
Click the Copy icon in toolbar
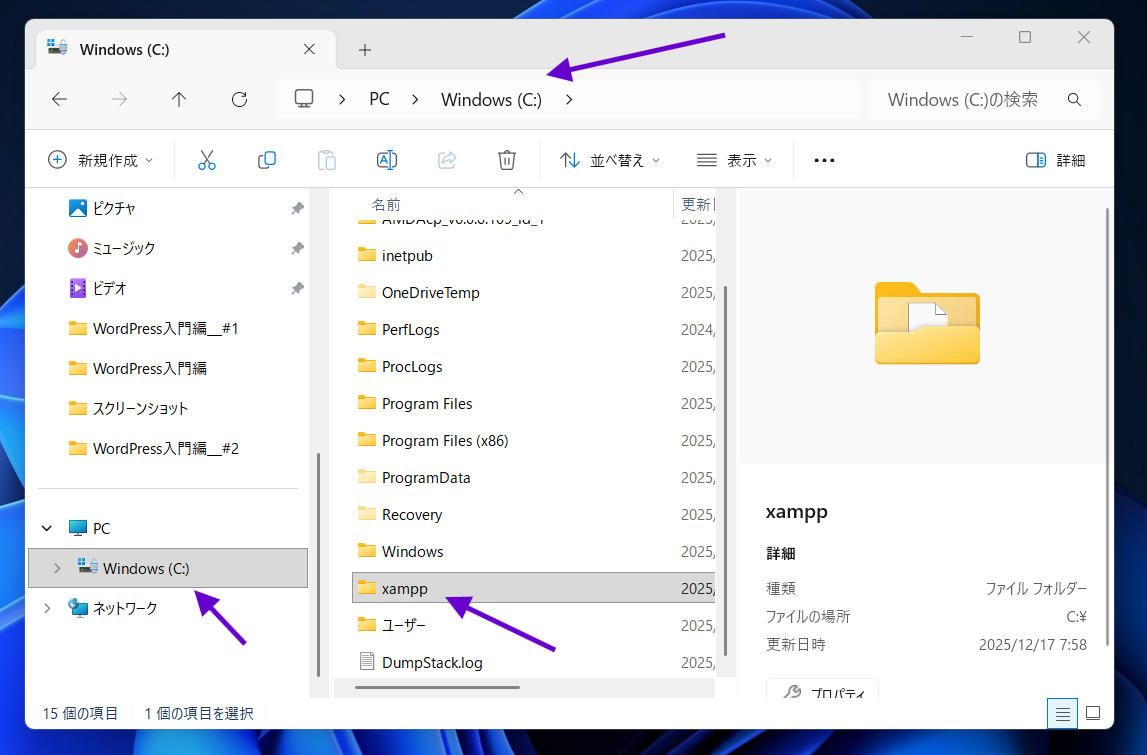267,160
